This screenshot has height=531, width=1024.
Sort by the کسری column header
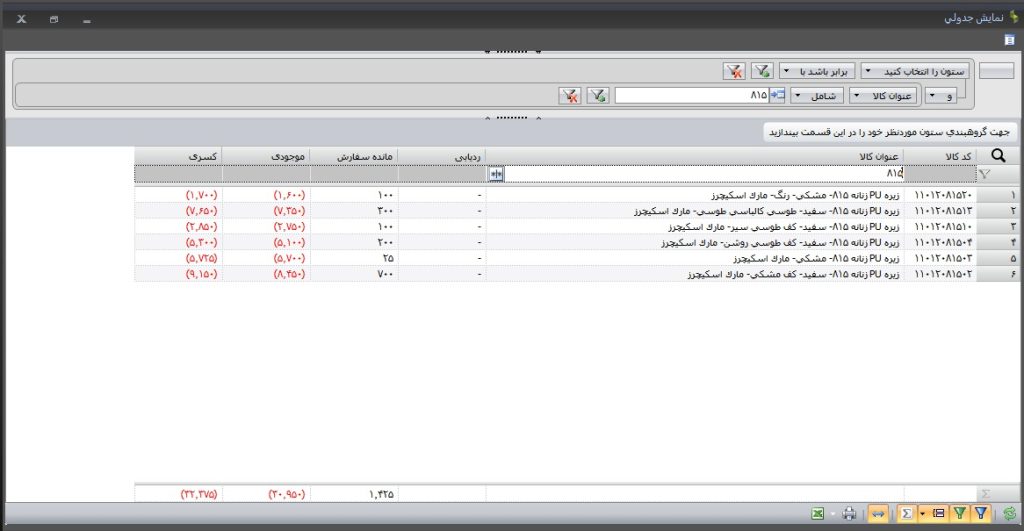[178, 156]
